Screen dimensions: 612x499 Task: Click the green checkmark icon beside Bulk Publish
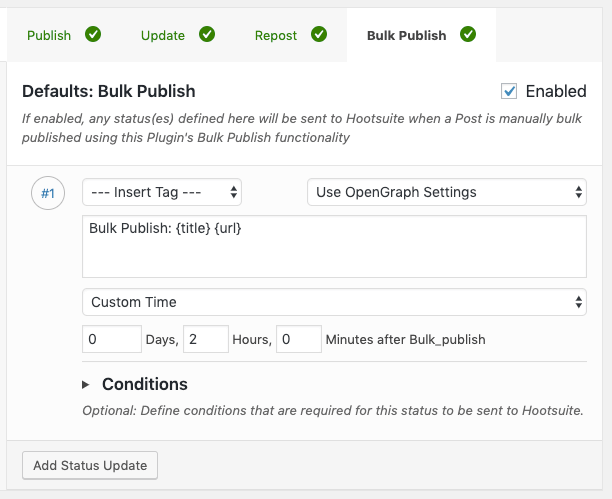(468, 35)
